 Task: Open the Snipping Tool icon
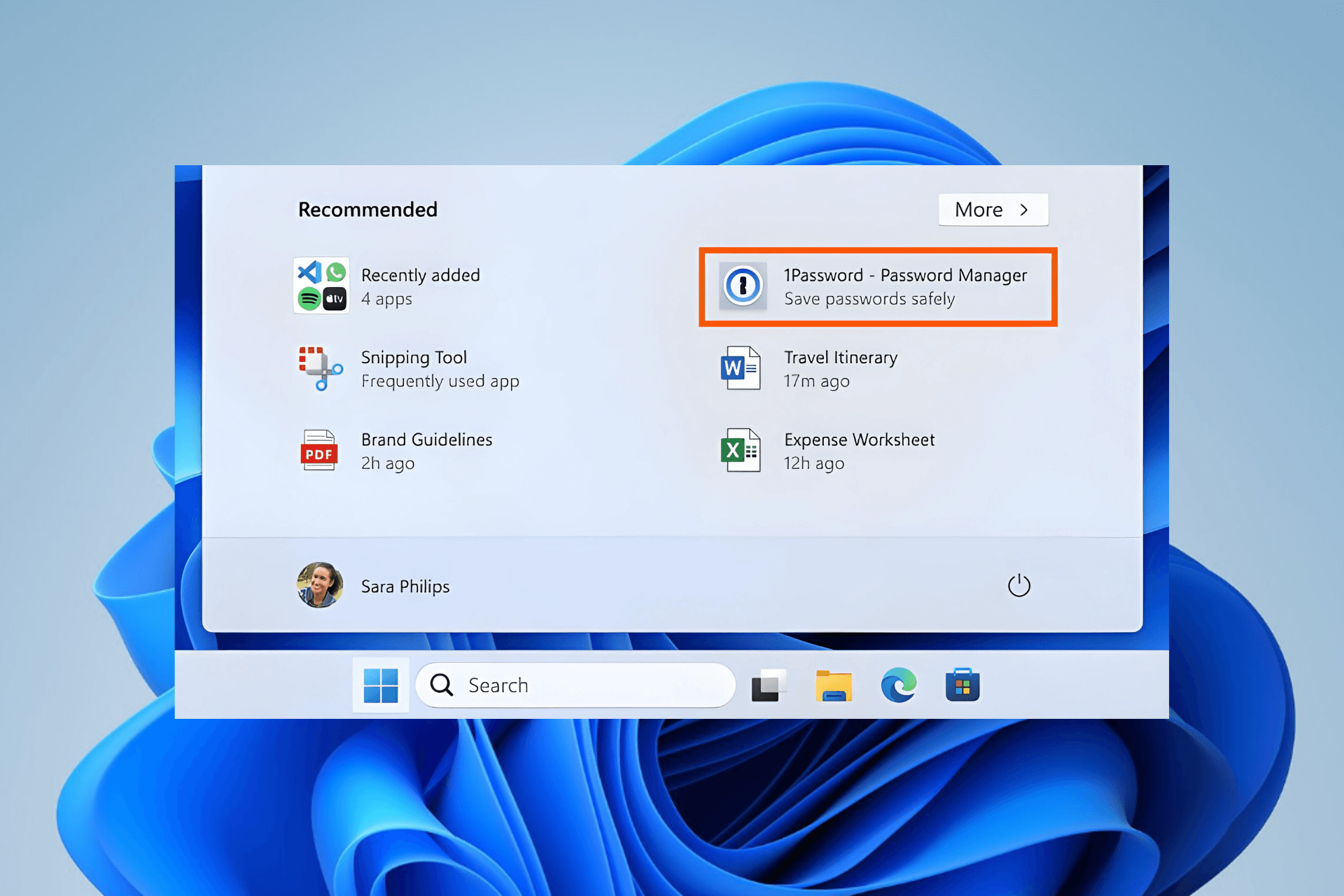pyautogui.click(x=321, y=368)
